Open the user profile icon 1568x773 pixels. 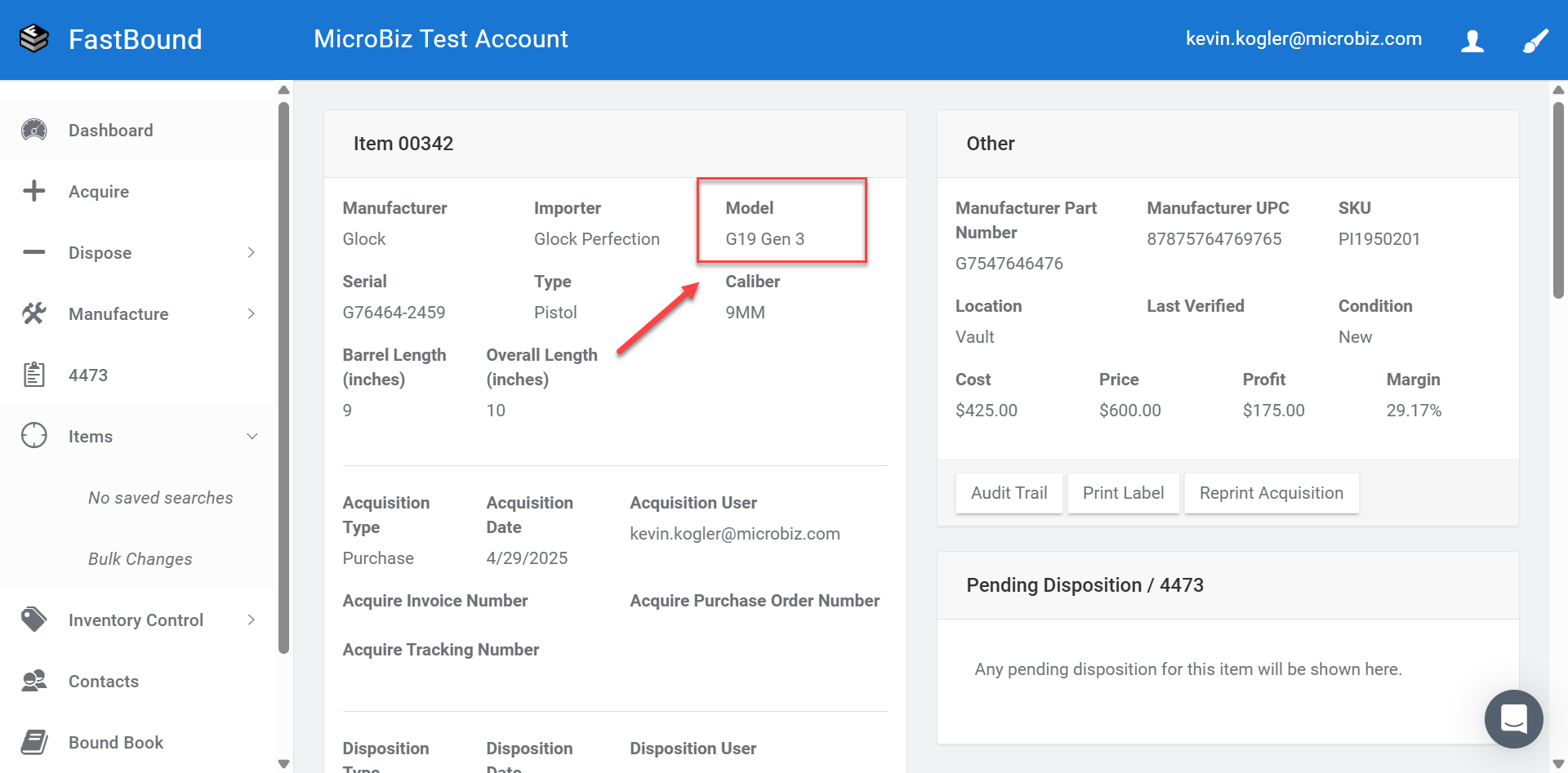pyautogui.click(x=1472, y=40)
